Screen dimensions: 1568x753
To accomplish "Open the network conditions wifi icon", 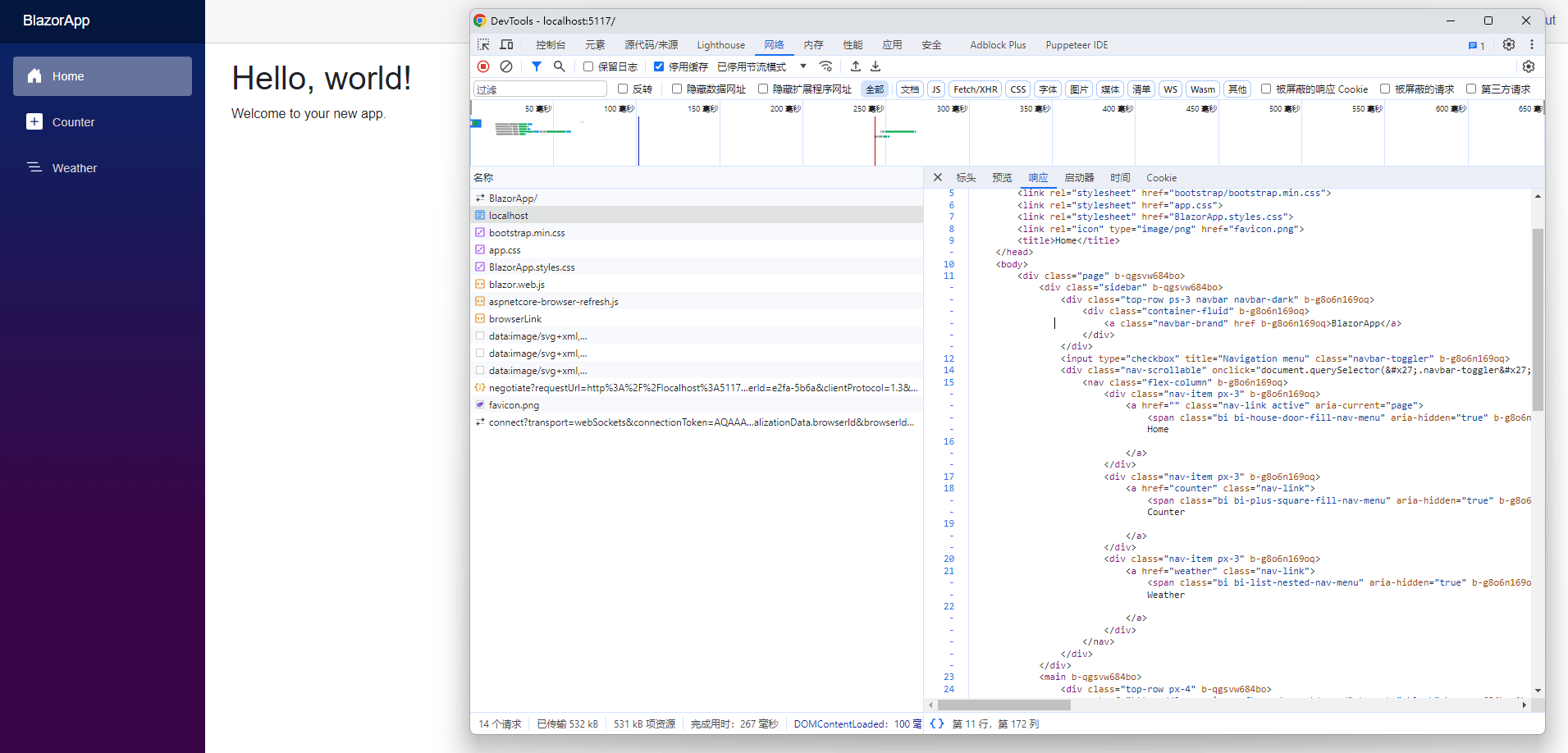I will (x=826, y=66).
